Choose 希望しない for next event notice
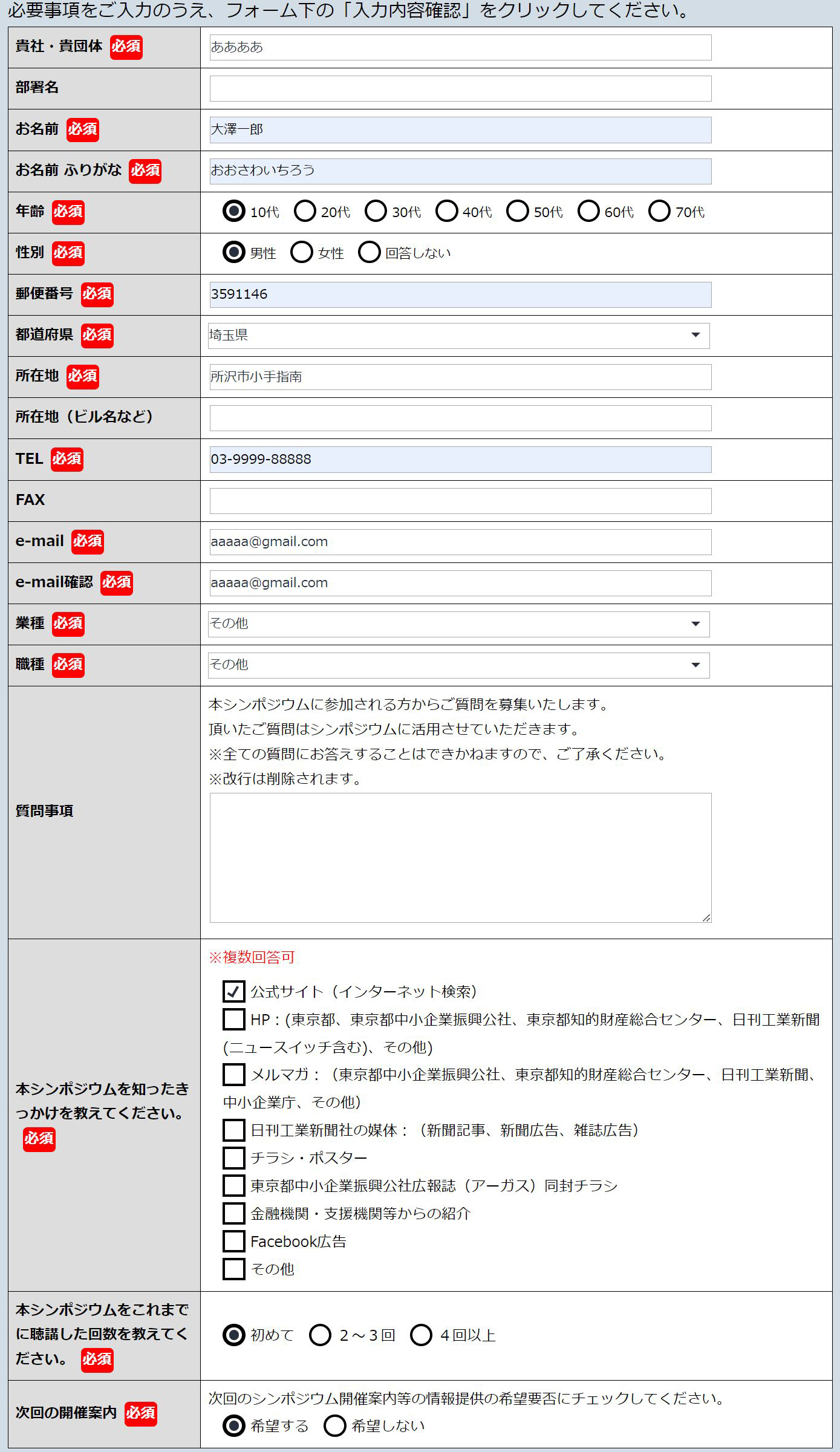Viewport: 840px width, 1452px height. click(x=335, y=1425)
